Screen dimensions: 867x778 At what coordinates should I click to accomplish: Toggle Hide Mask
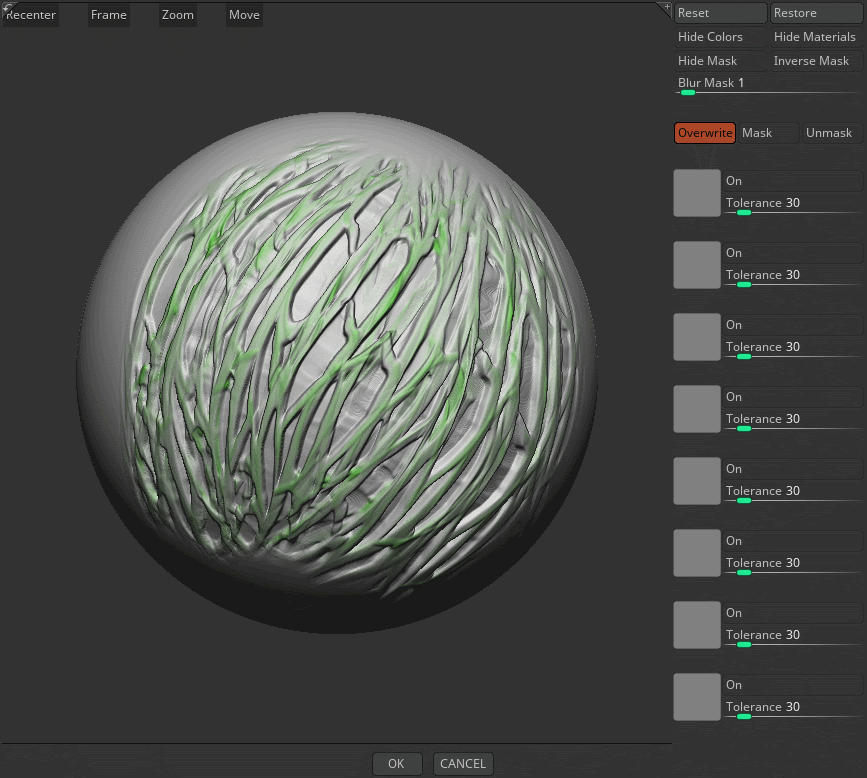tap(720, 61)
